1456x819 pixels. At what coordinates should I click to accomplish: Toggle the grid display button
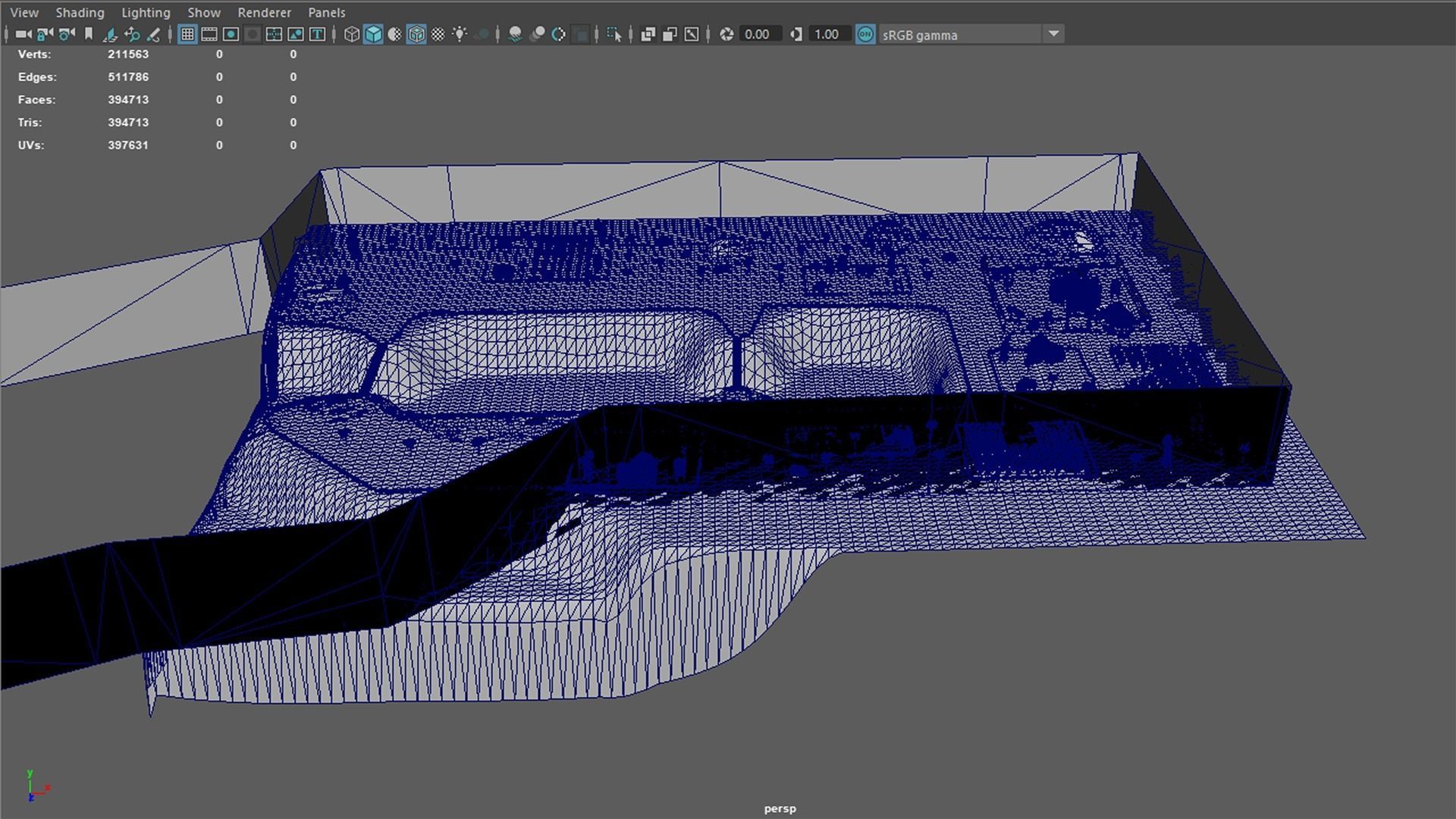[x=187, y=34]
